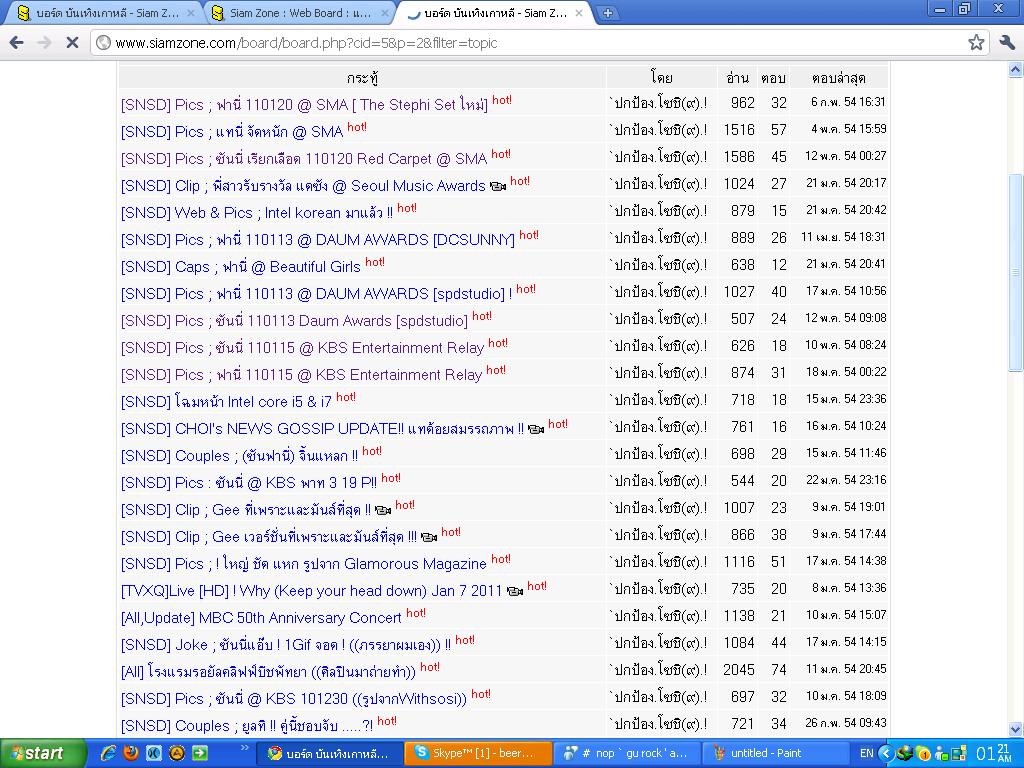Open topic Caps @ Beautiful Girls

240,267
